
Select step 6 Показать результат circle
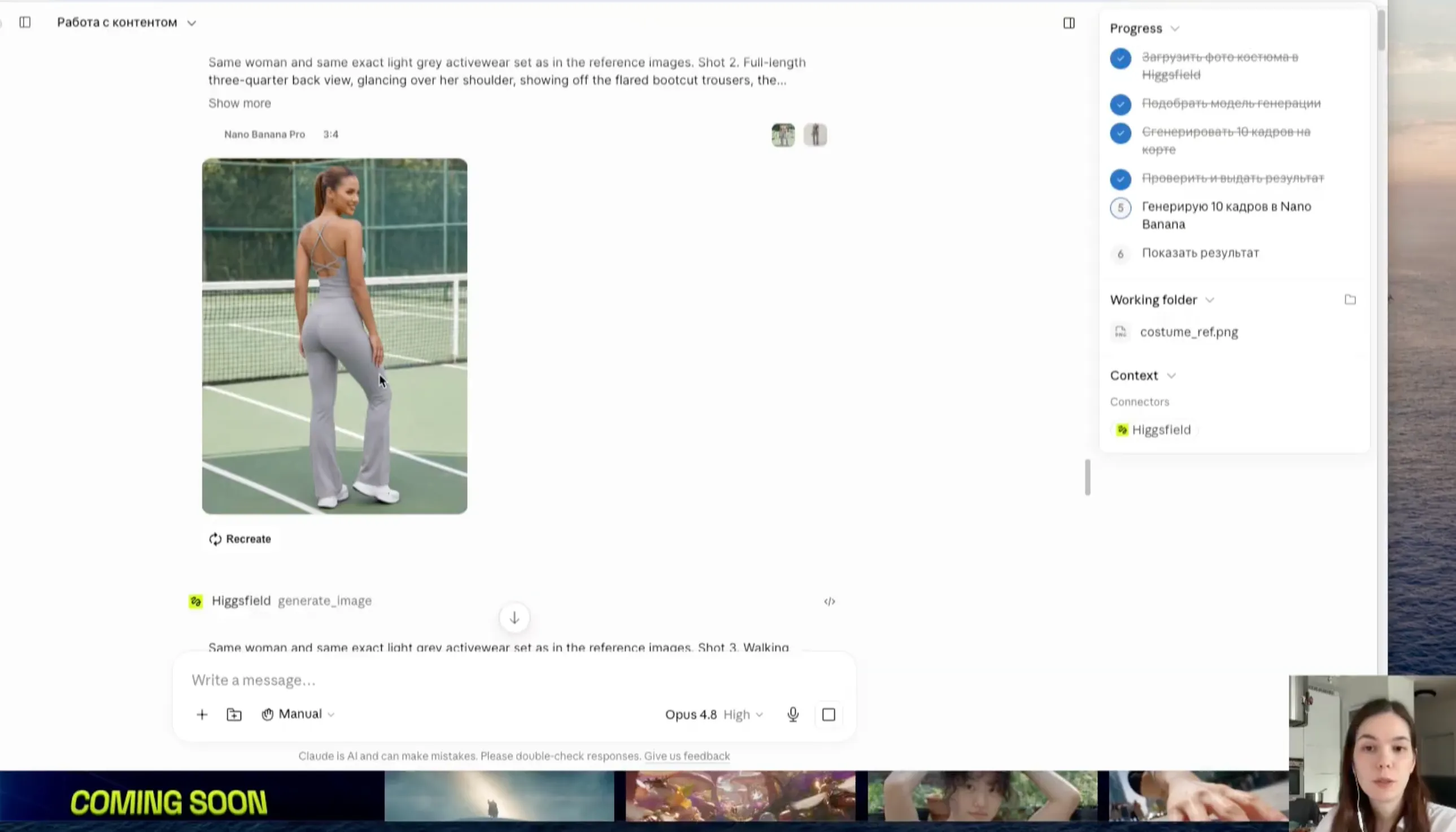tap(1120, 253)
